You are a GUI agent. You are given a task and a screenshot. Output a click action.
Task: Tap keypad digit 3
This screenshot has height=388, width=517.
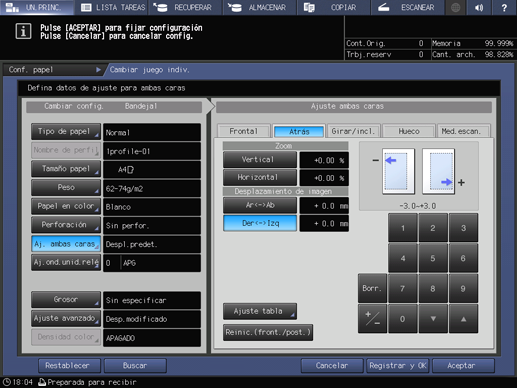[x=463, y=228]
